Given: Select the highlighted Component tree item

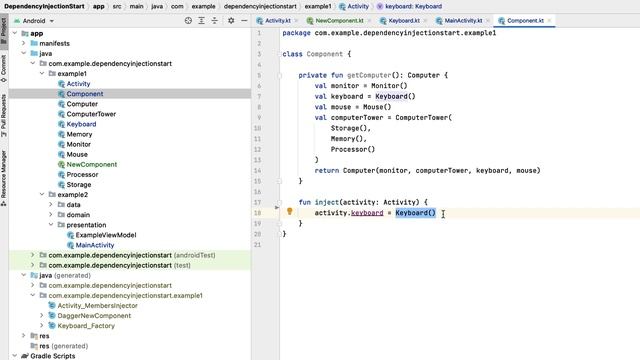Looking at the screenshot, I should (130, 94).
